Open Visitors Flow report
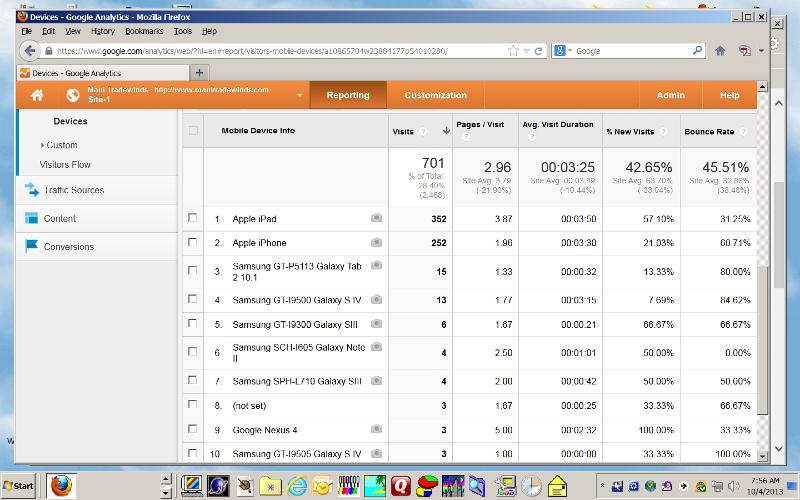The height and width of the screenshot is (500, 800). [65, 164]
